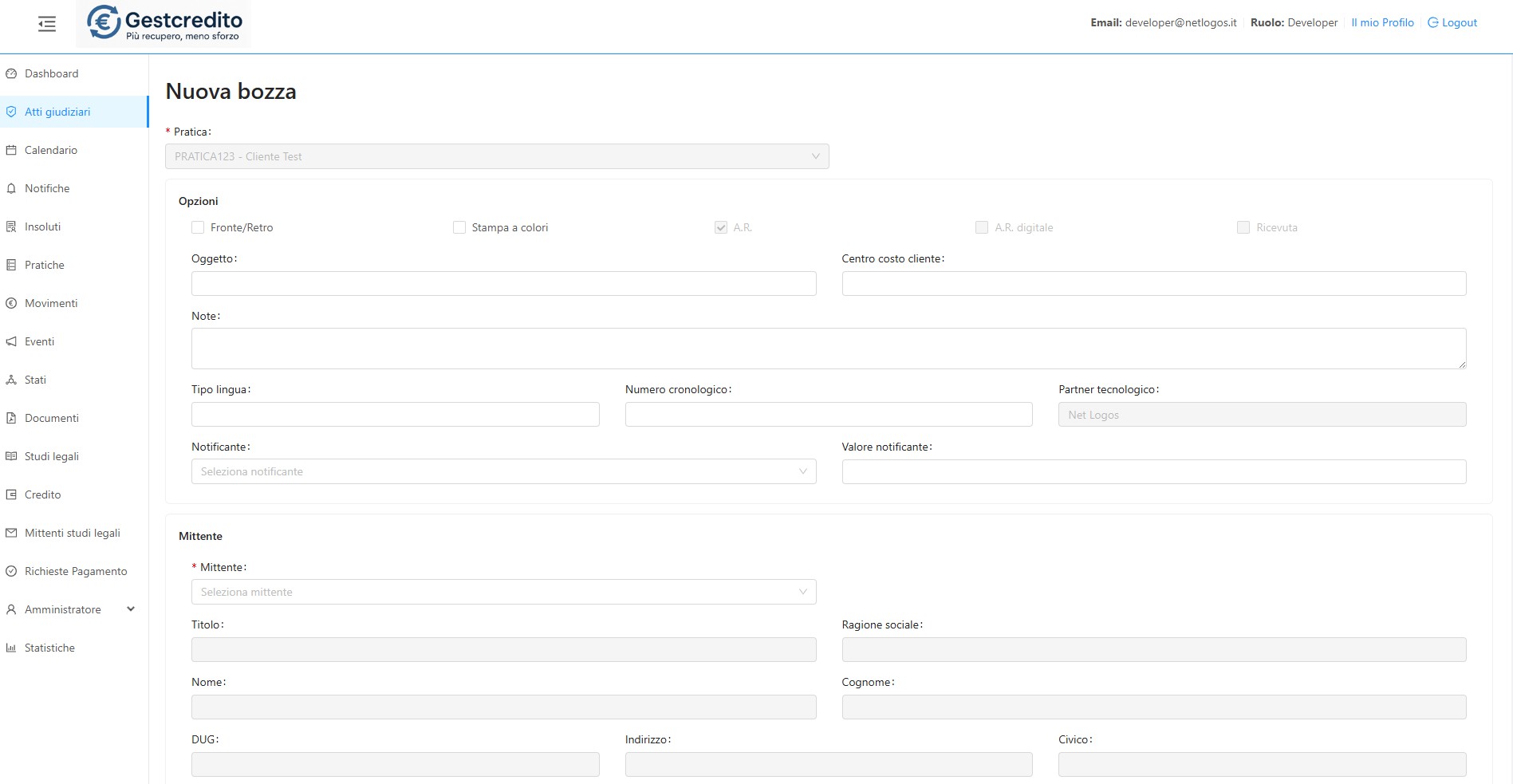This screenshot has height=784, width=1513.
Task: Open the Richieste Pagamento menu item
Action: pos(76,571)
